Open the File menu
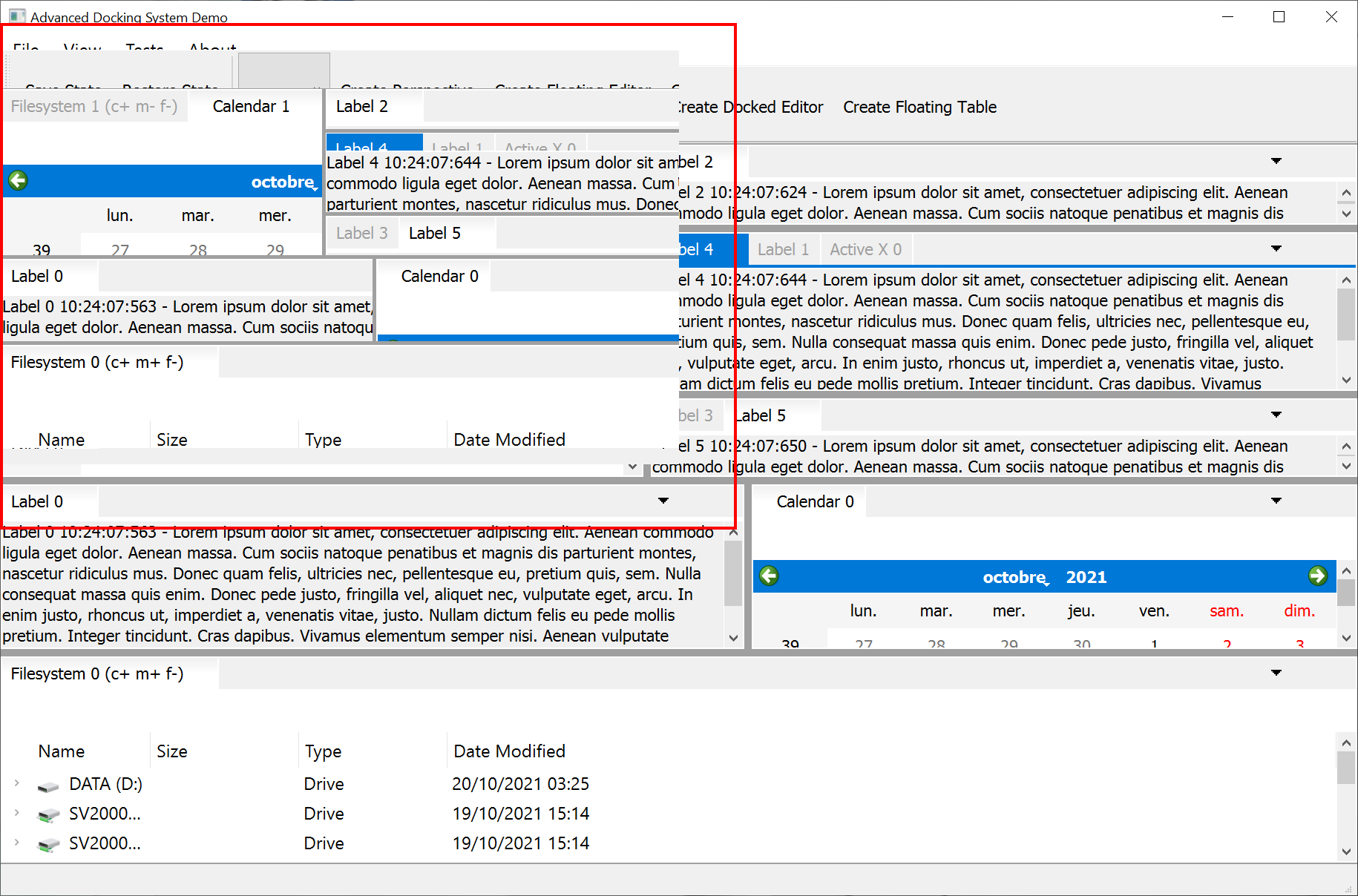 (x=25, y=49)
